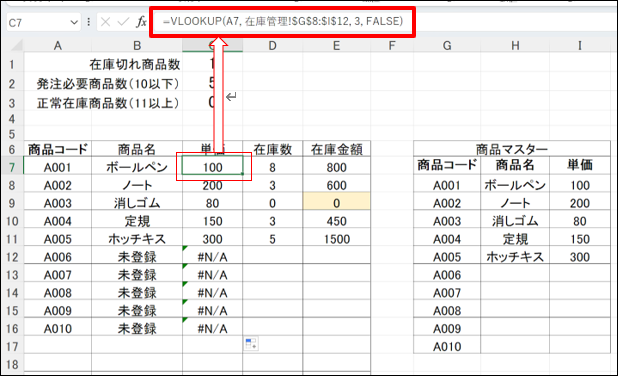
Task: Select column I header
Action: click(580, 46)
